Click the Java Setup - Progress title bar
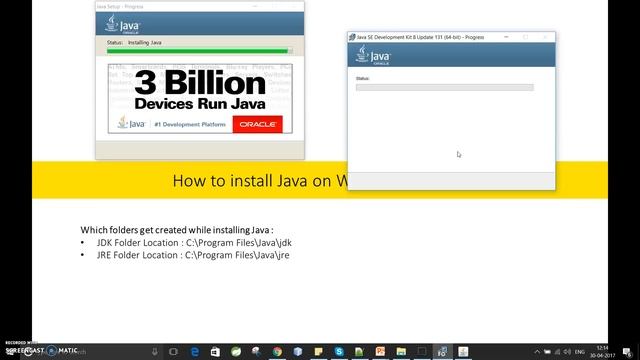 tap(200, 7)
